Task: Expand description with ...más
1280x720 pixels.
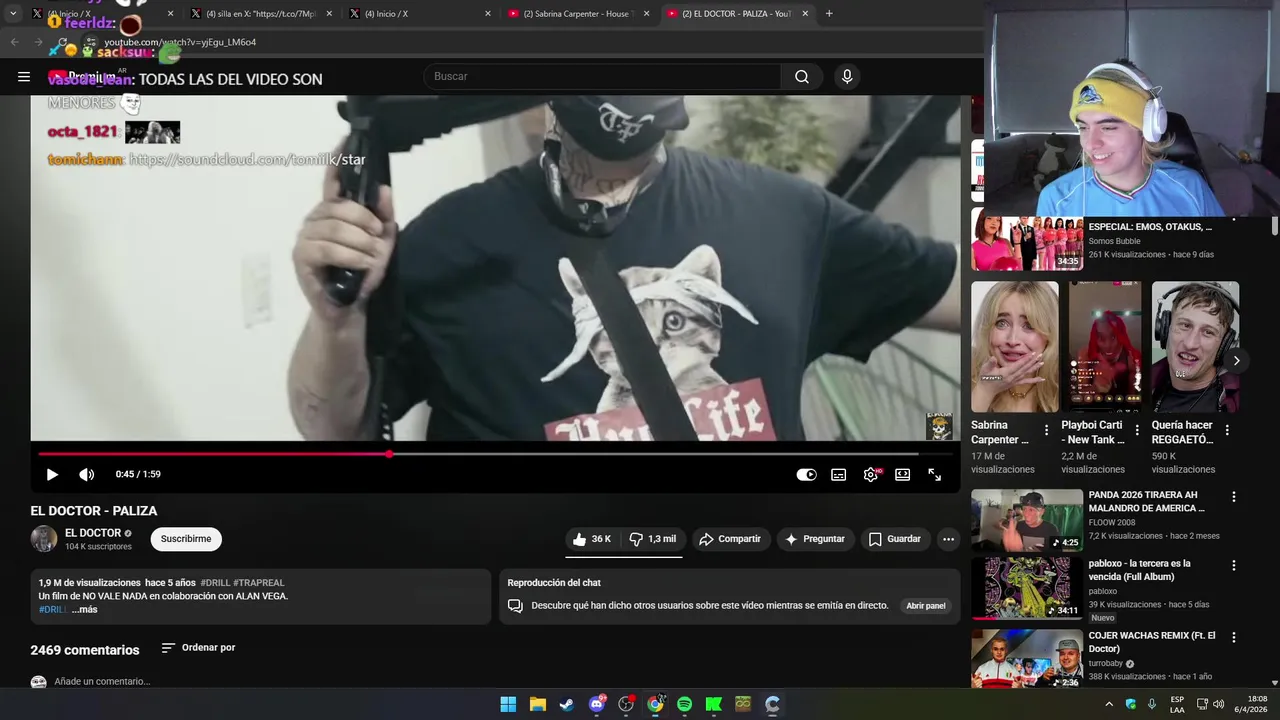Action: 84,610
